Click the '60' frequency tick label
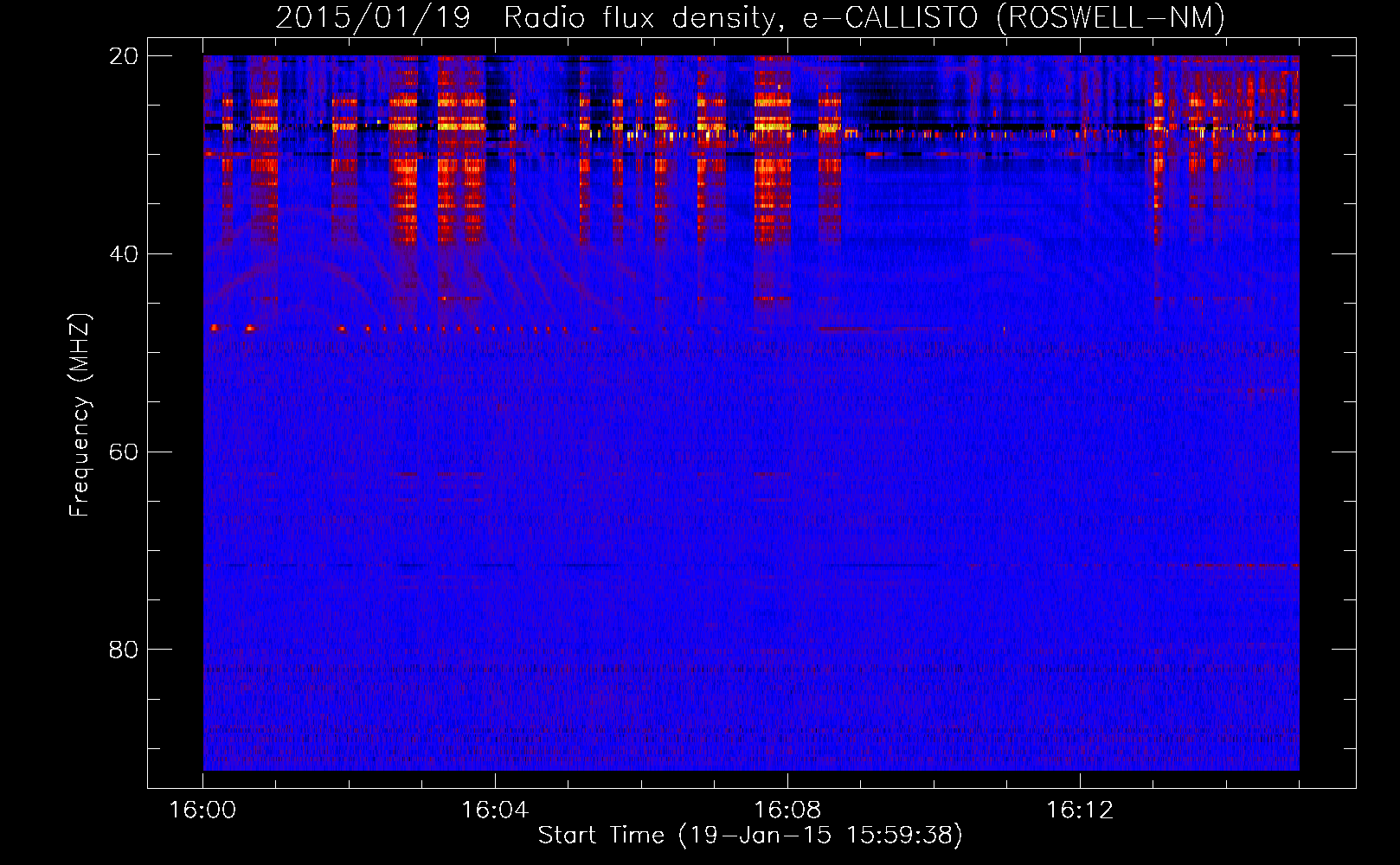Viewport: 1400px width, 865px height. tap(124, 452)
